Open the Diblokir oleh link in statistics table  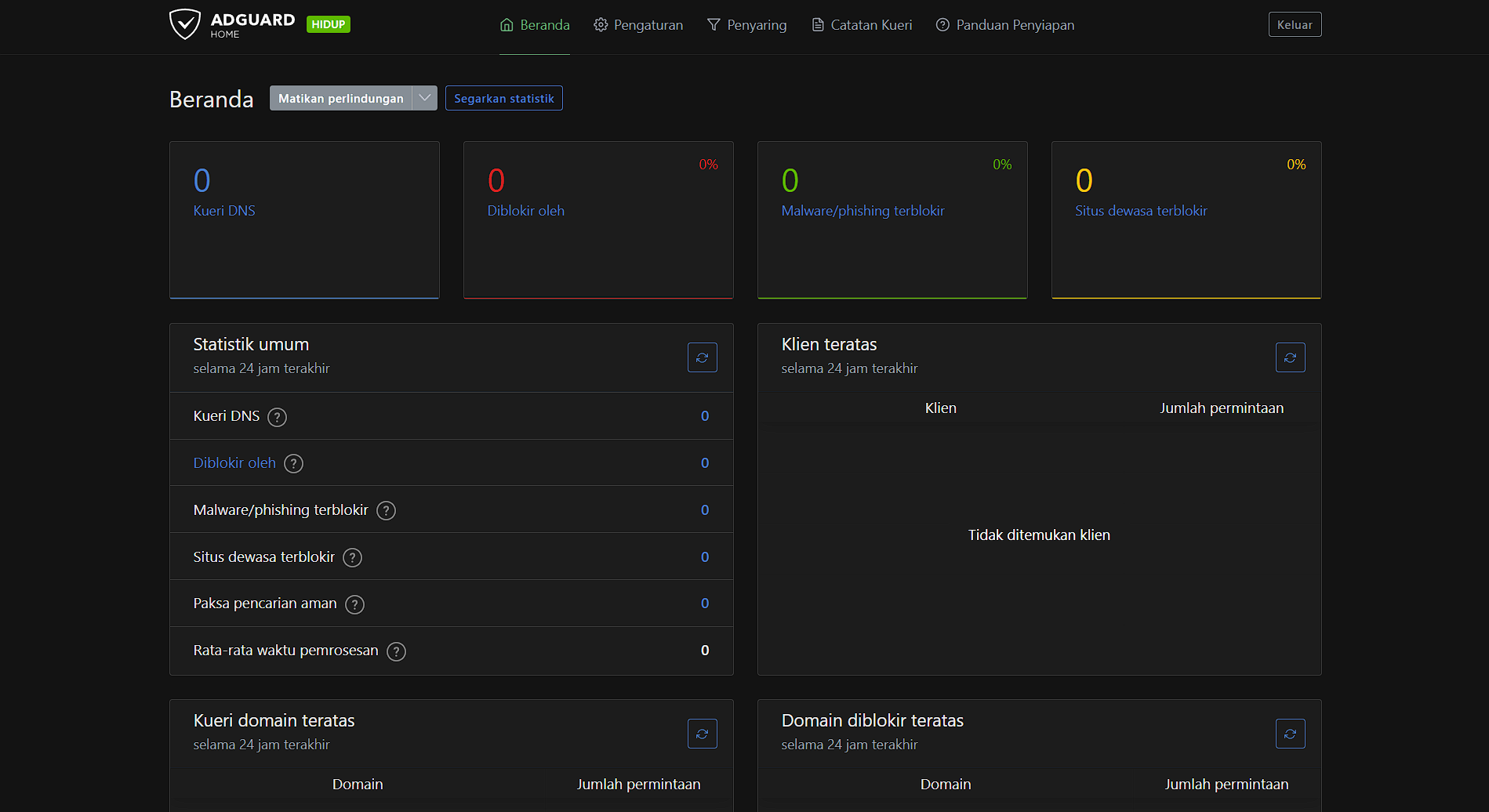[x=234, y=463]
